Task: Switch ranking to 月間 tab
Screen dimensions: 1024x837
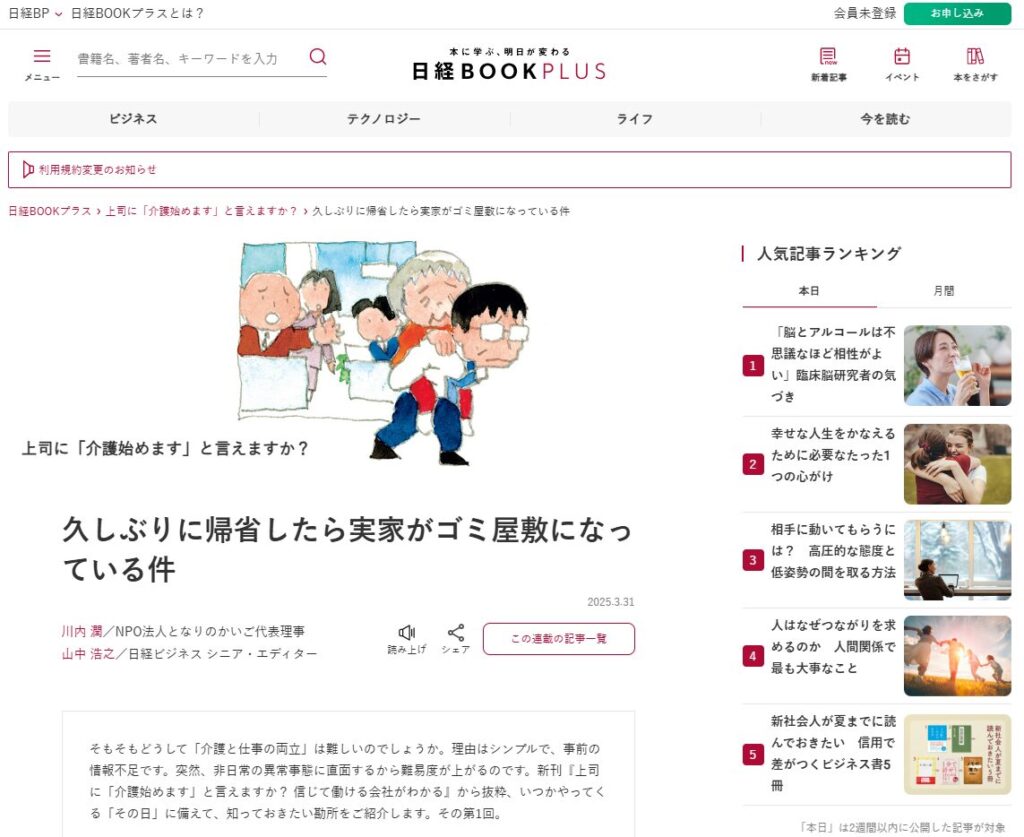Action: tap(944, 291)
